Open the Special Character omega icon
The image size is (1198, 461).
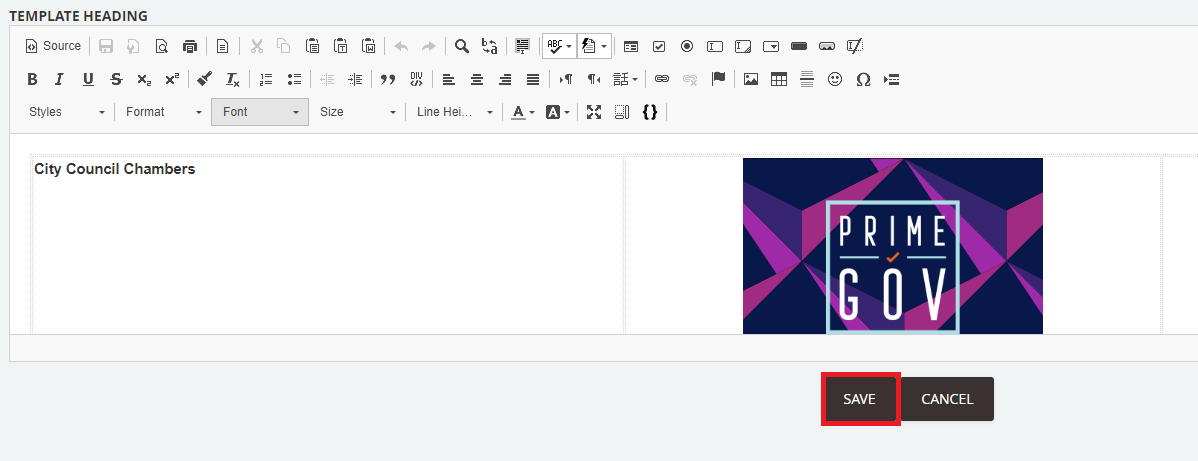point(863,79)
